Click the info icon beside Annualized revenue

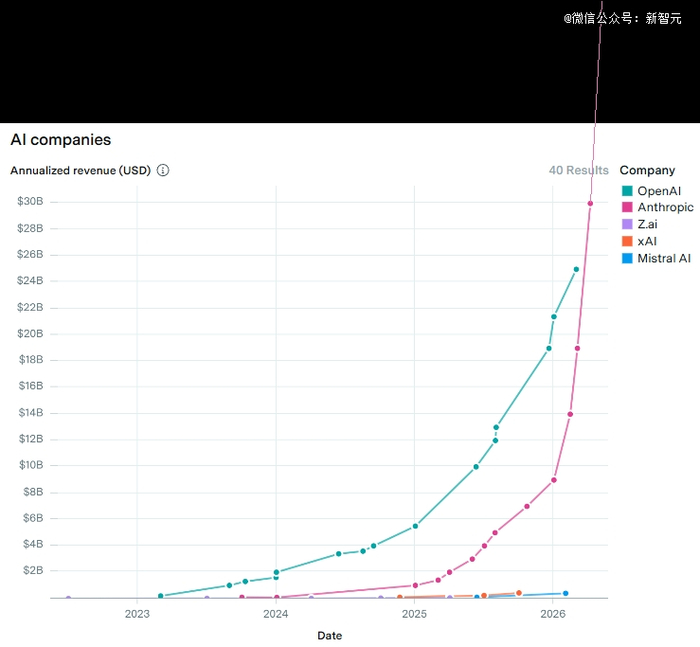click(x=163, y=170)
